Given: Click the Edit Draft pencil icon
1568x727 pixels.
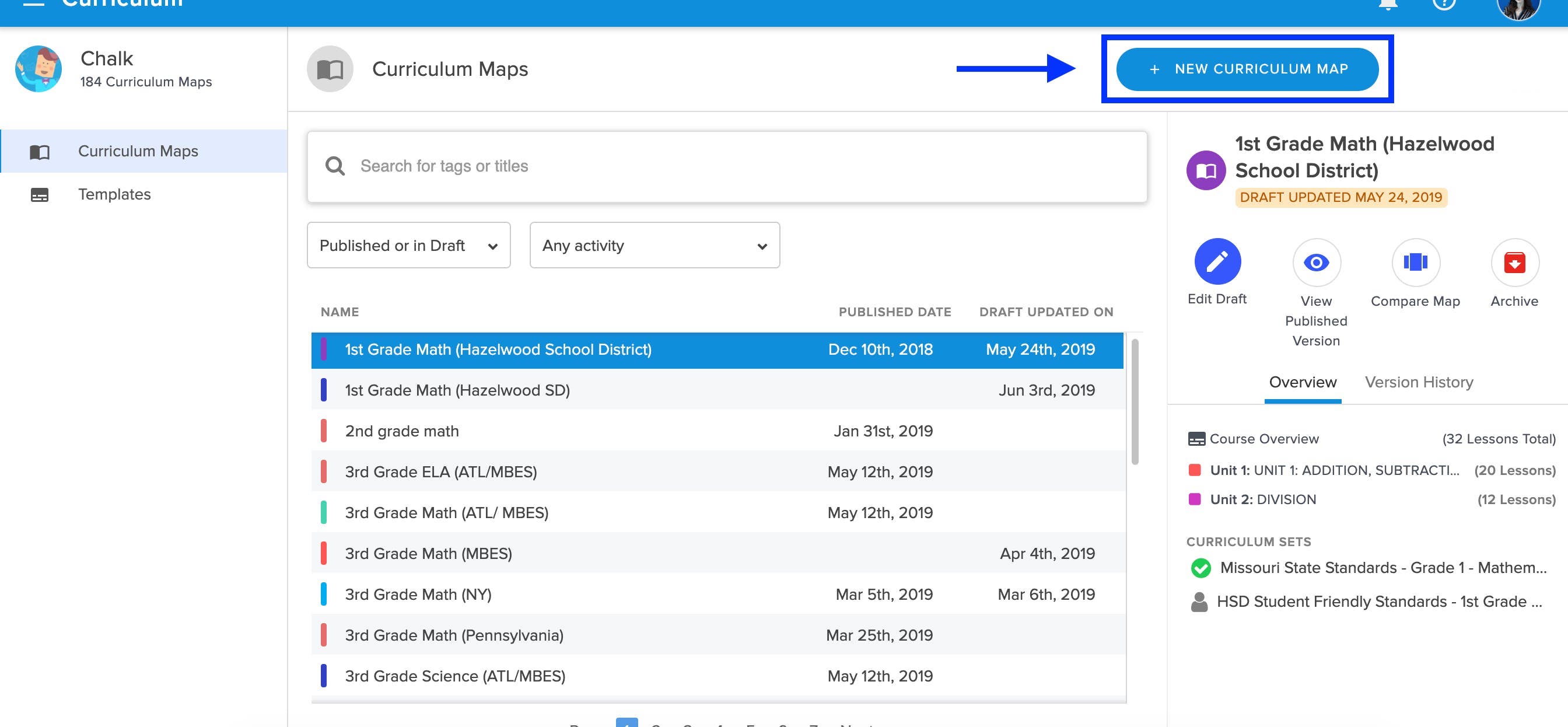Looking at the screenshot, I should tap(1217, 262).
